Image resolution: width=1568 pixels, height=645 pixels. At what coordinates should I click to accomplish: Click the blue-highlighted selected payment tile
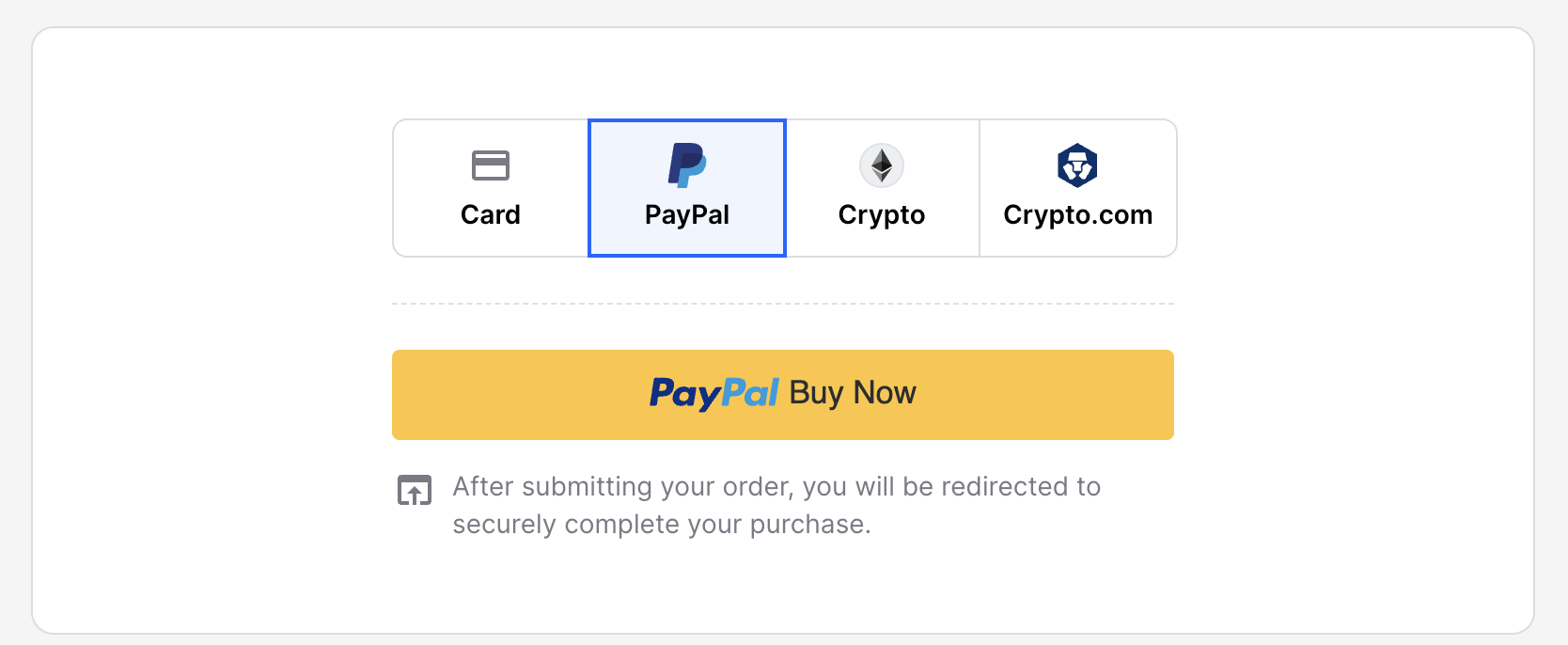pyautogui.click(x=687, y=188)
